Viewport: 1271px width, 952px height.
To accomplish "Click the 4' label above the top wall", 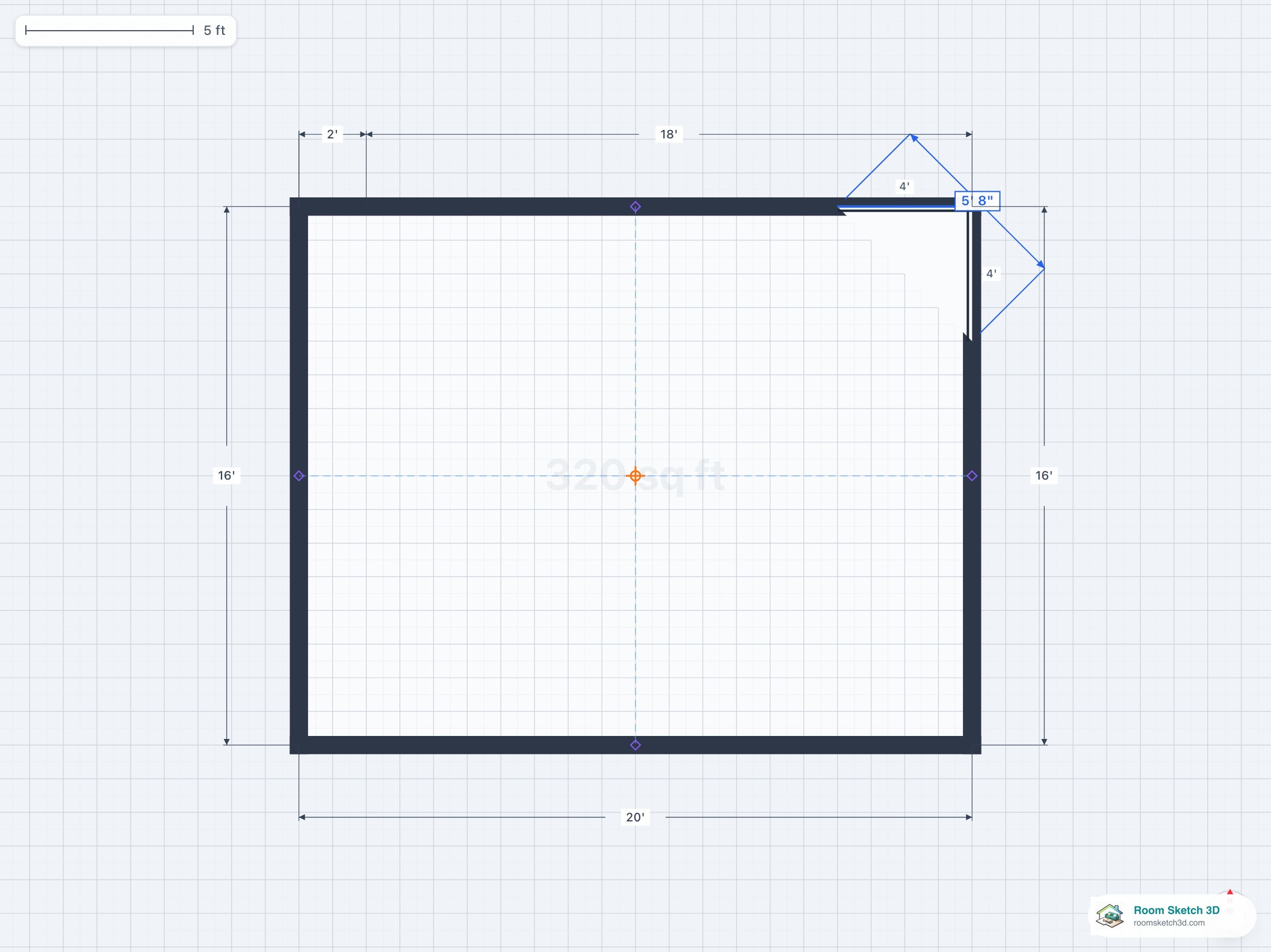I will click(904, 187).
